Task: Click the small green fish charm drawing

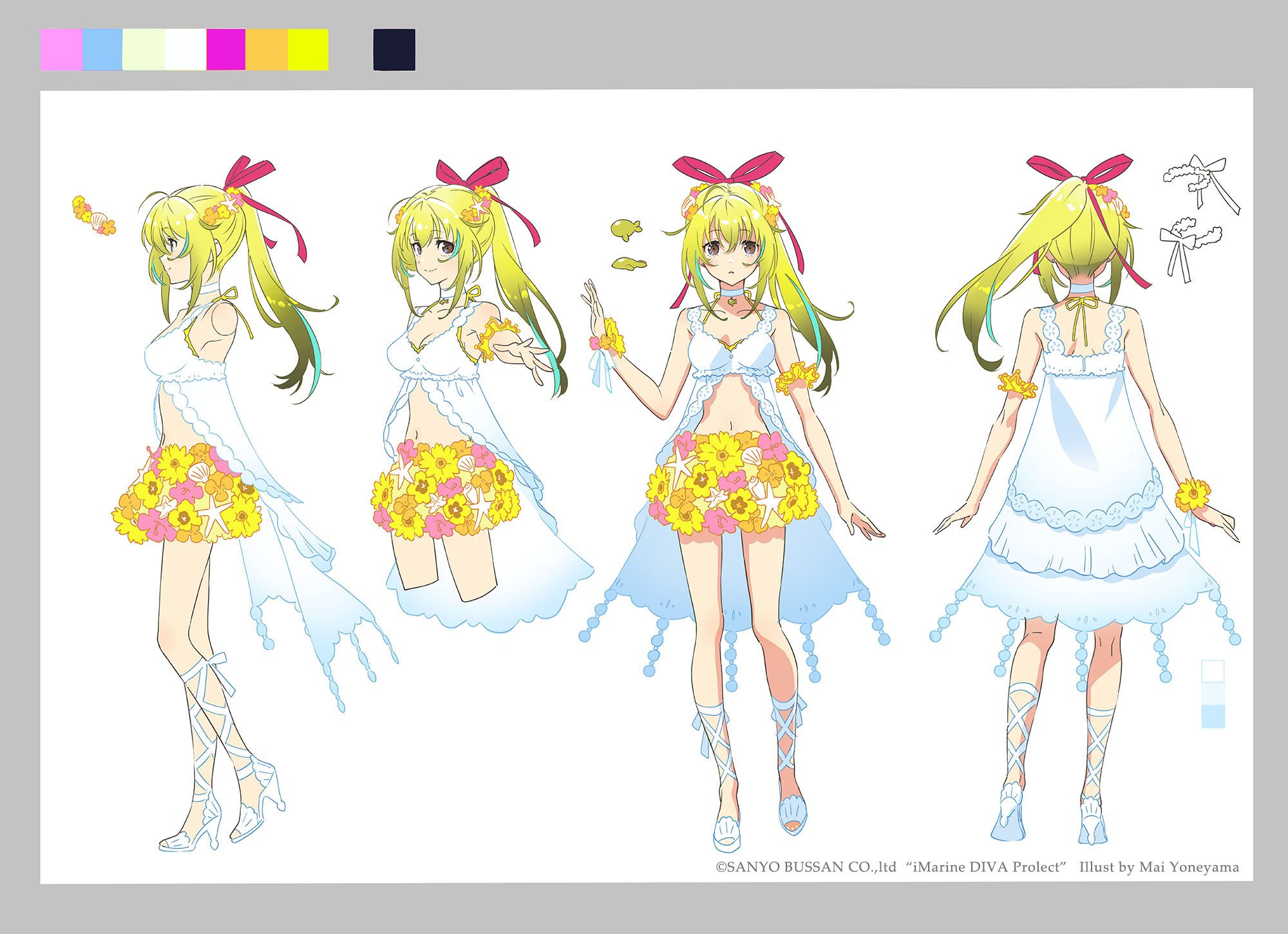Action: point(625,229)
